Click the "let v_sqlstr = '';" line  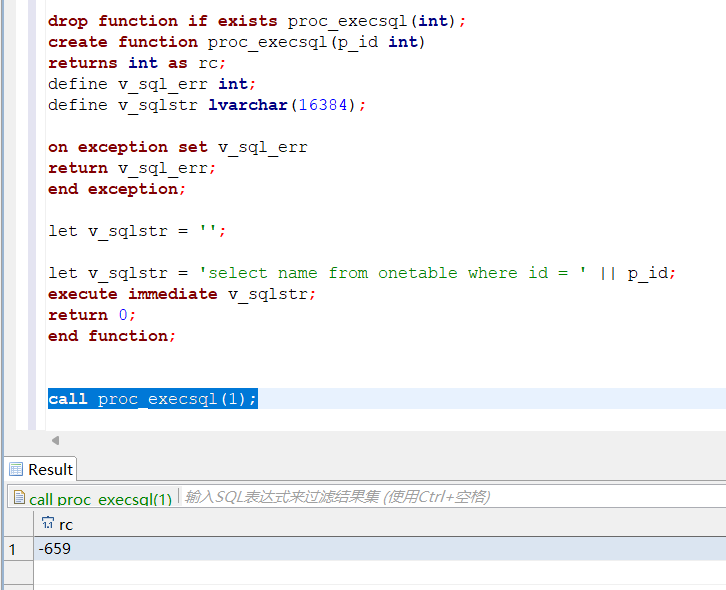[x=137, y=231]
